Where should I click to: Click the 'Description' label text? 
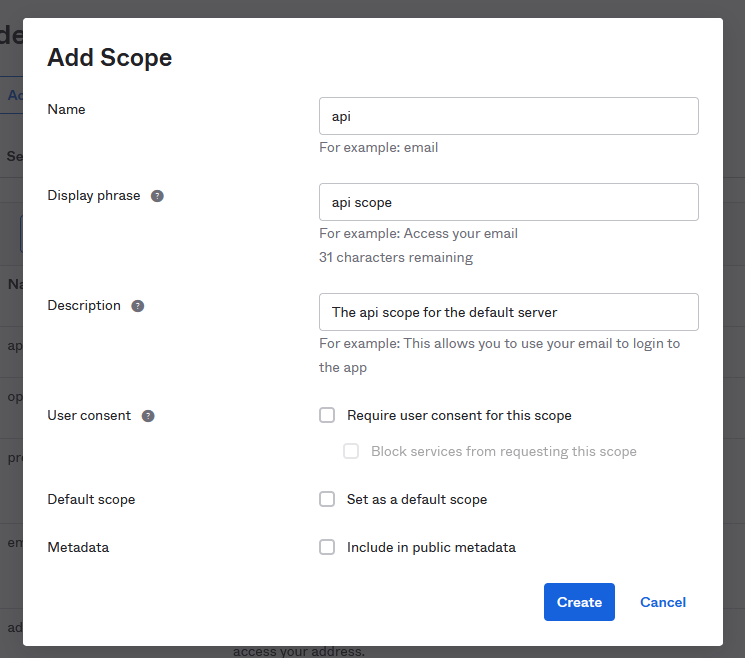pos(84,306)
